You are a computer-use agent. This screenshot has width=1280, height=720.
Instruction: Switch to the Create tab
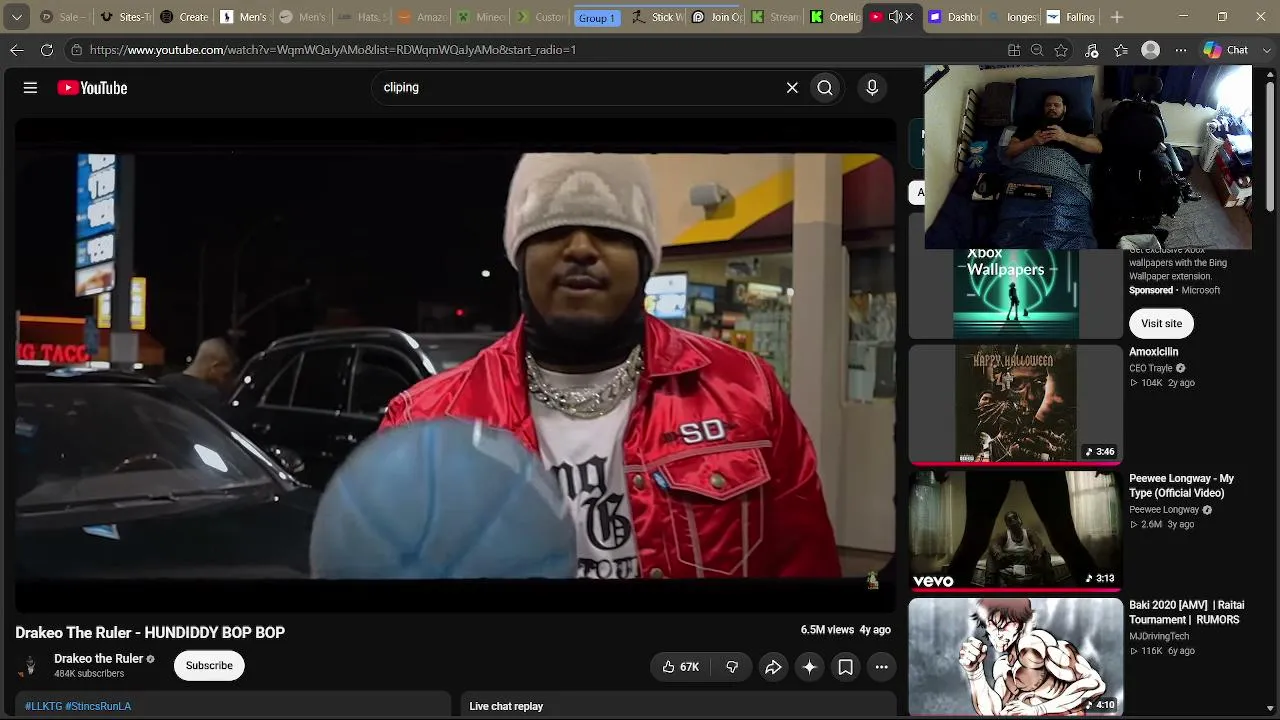point(185,17)
